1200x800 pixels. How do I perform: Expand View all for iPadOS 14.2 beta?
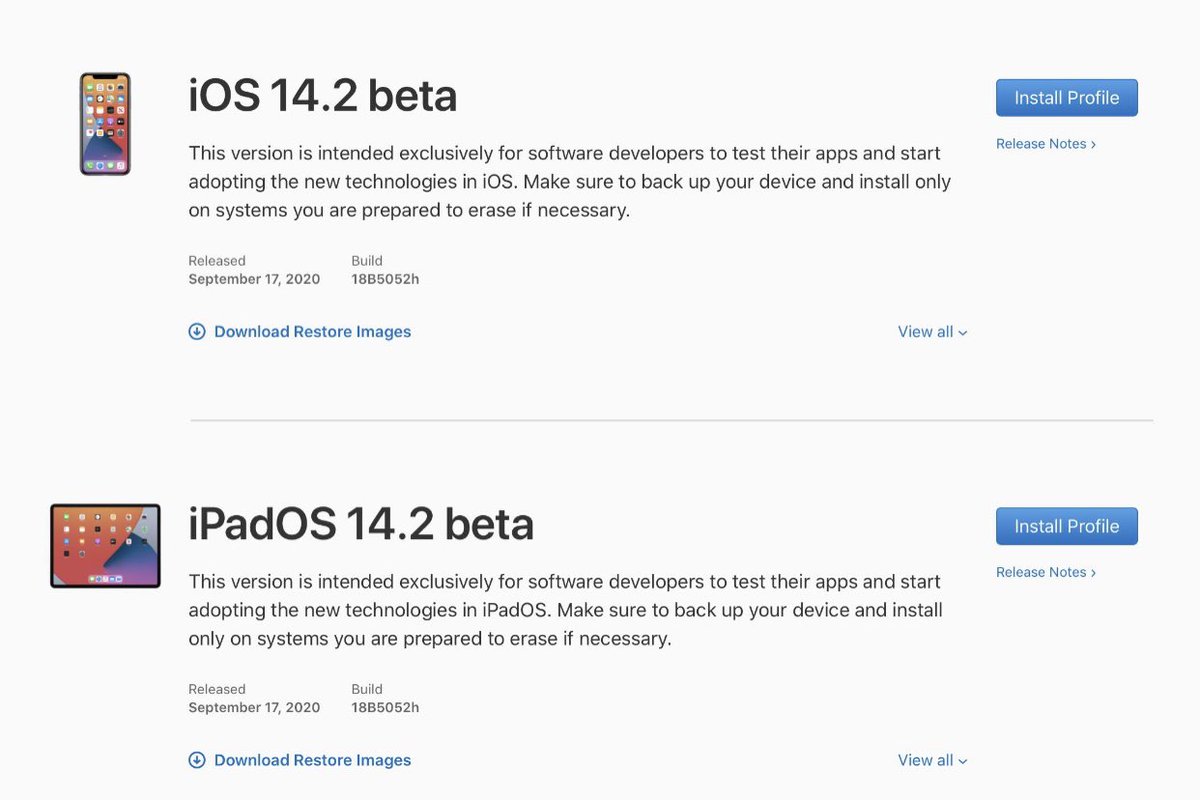[931, 759]
